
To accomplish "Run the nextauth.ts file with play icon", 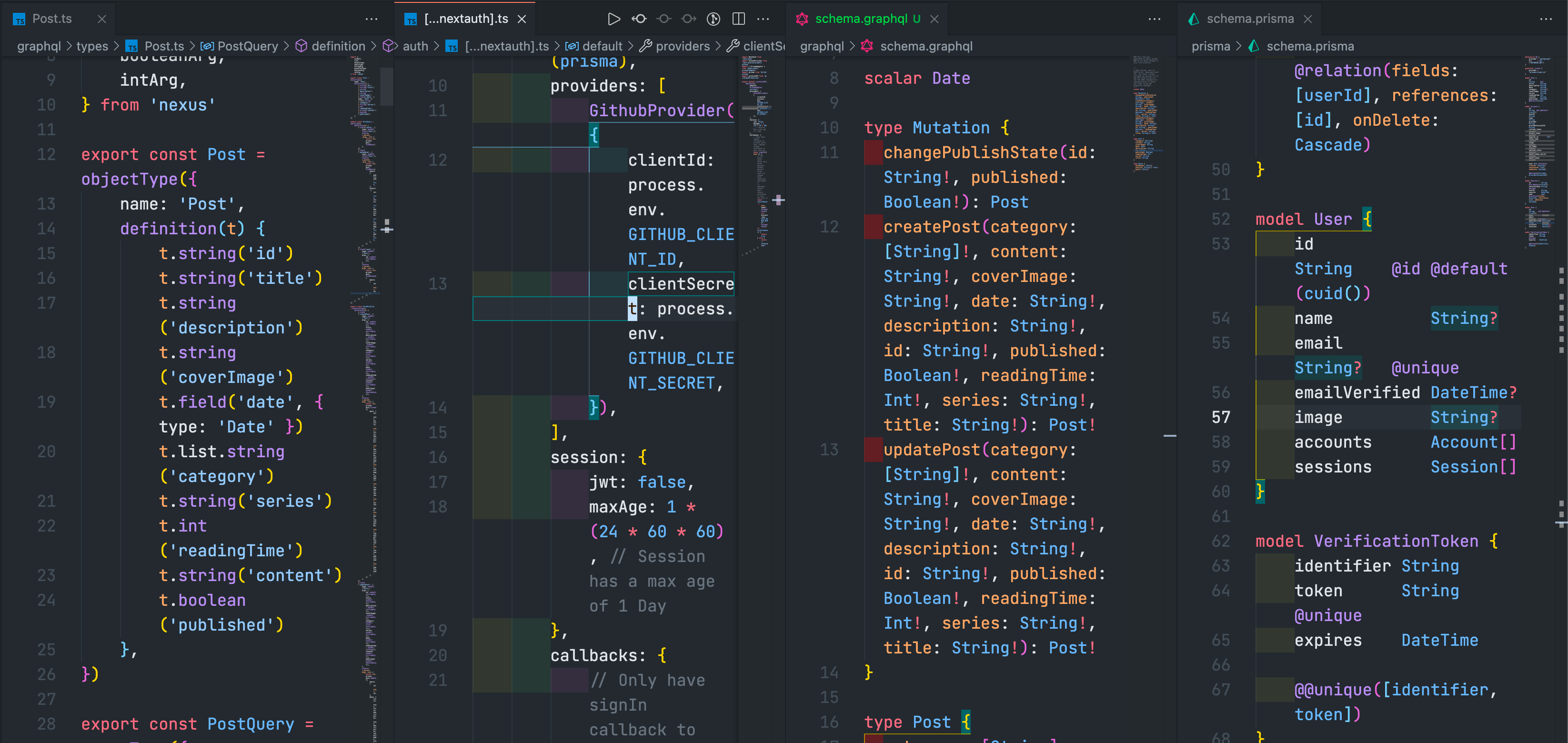I will pyautogui.click(x=613, y=19).
